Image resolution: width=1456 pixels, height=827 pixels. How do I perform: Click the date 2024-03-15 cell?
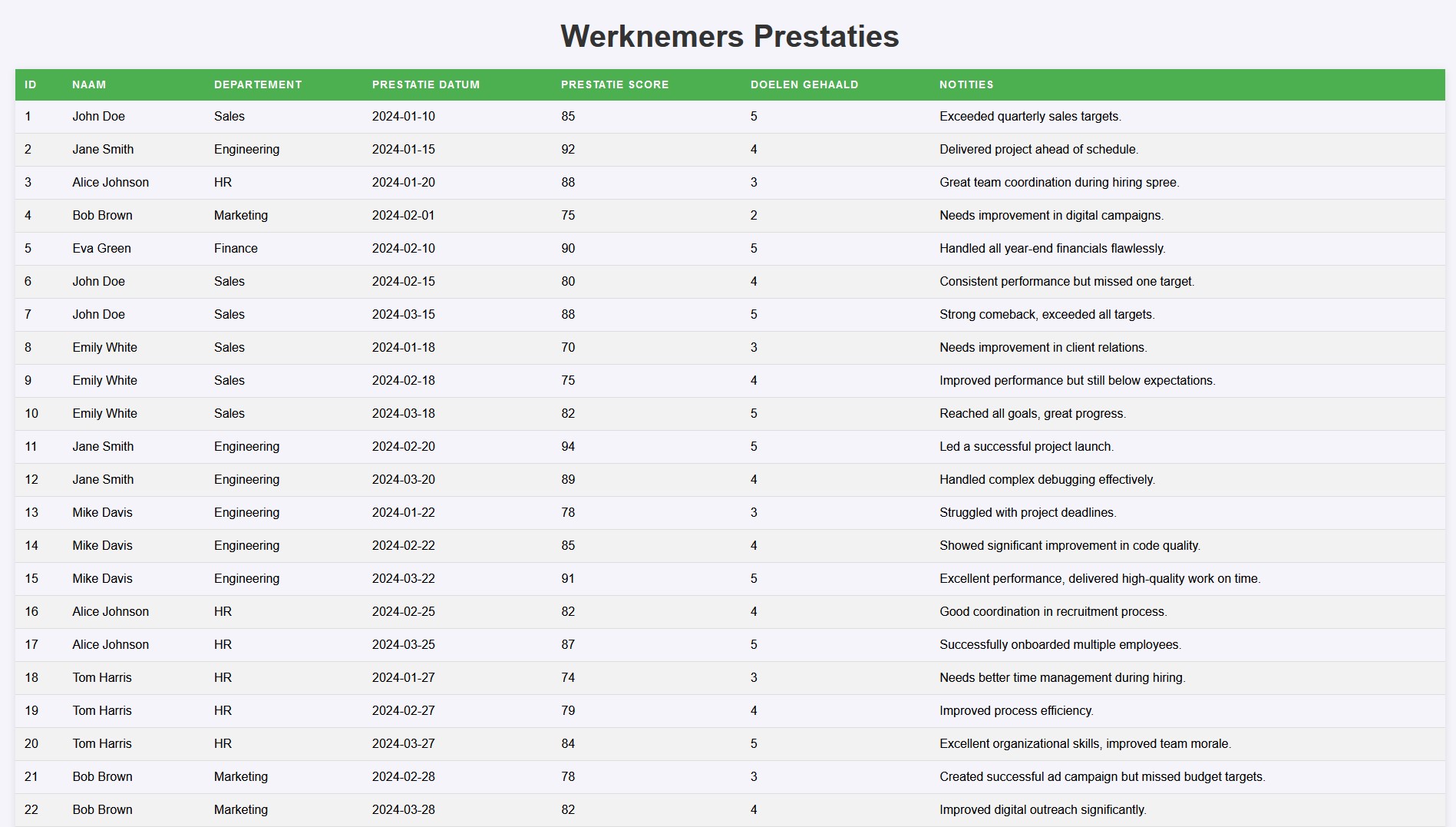(x=404, y=314)
